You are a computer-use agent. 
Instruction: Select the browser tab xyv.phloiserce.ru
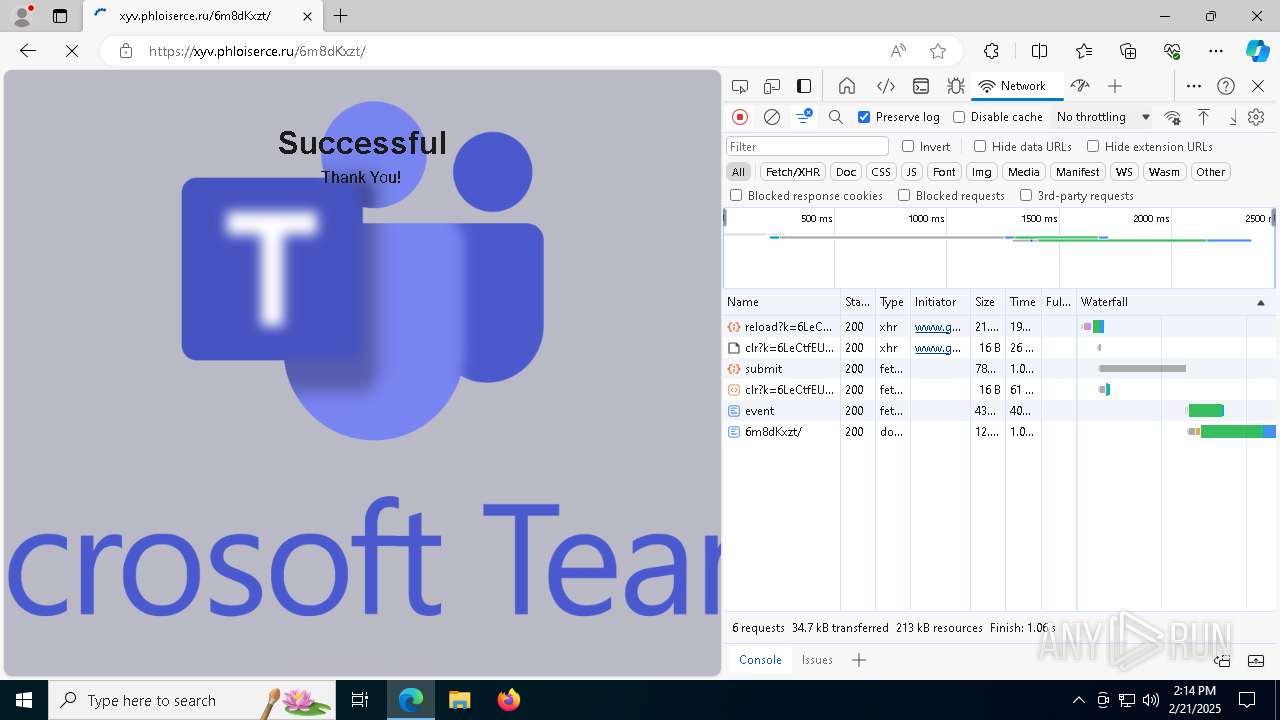201,15
